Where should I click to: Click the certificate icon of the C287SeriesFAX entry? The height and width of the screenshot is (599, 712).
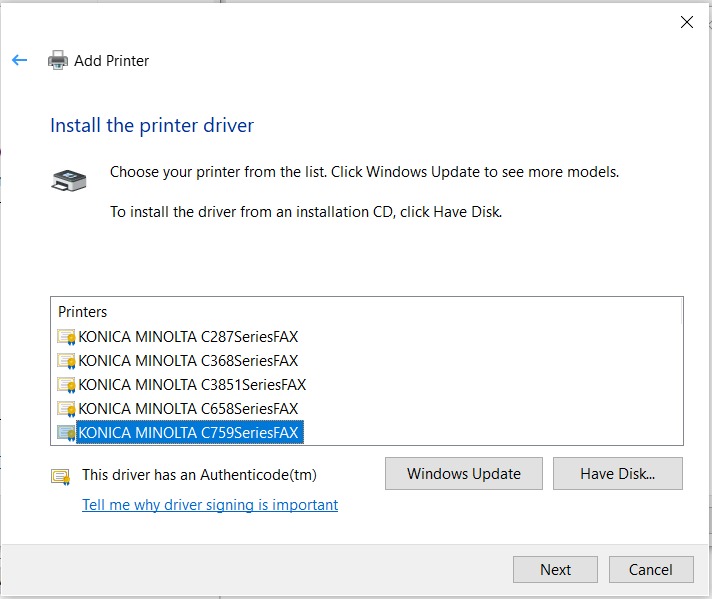[67, 337]
